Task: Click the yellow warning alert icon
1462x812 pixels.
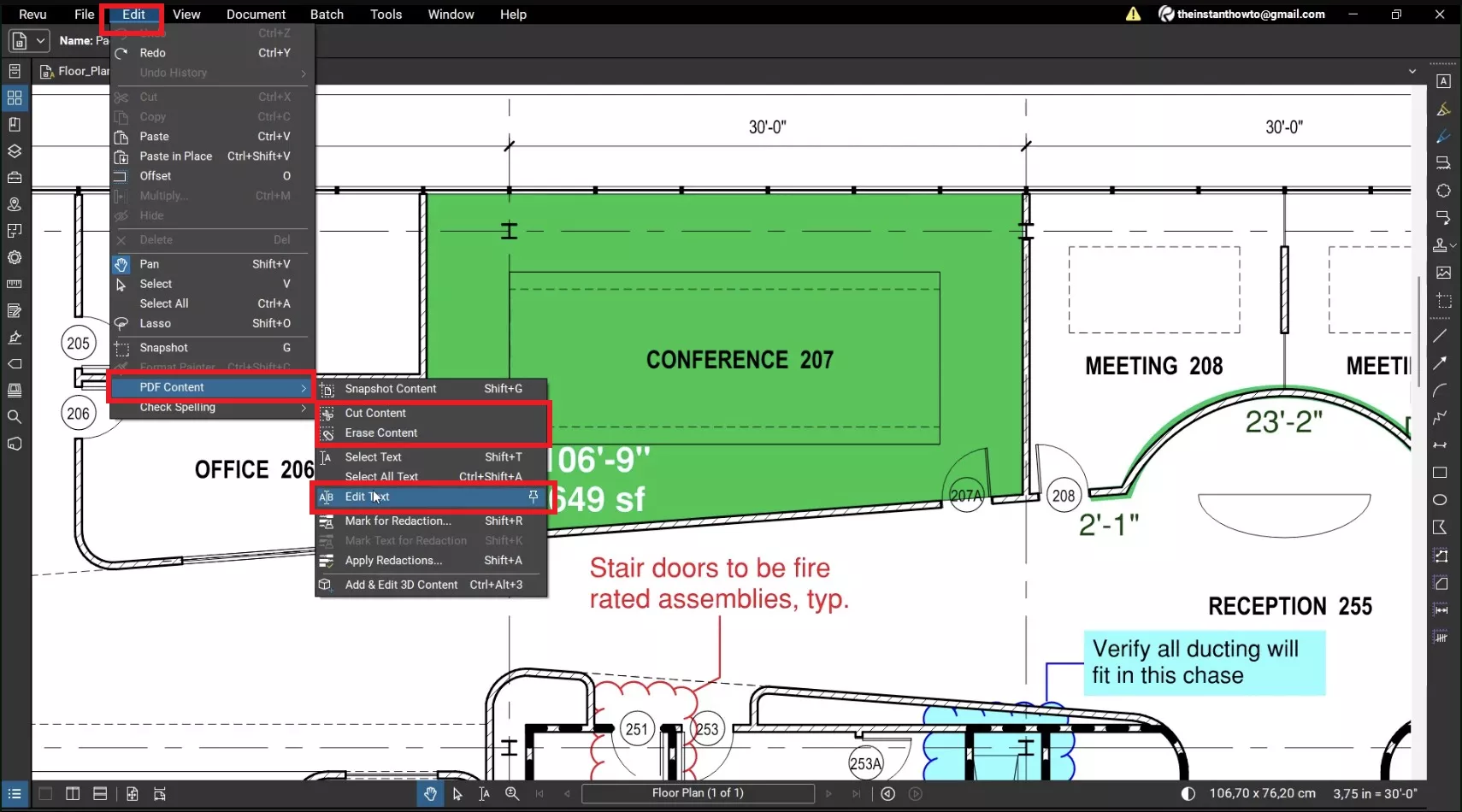Action: tap(1133, 14)
